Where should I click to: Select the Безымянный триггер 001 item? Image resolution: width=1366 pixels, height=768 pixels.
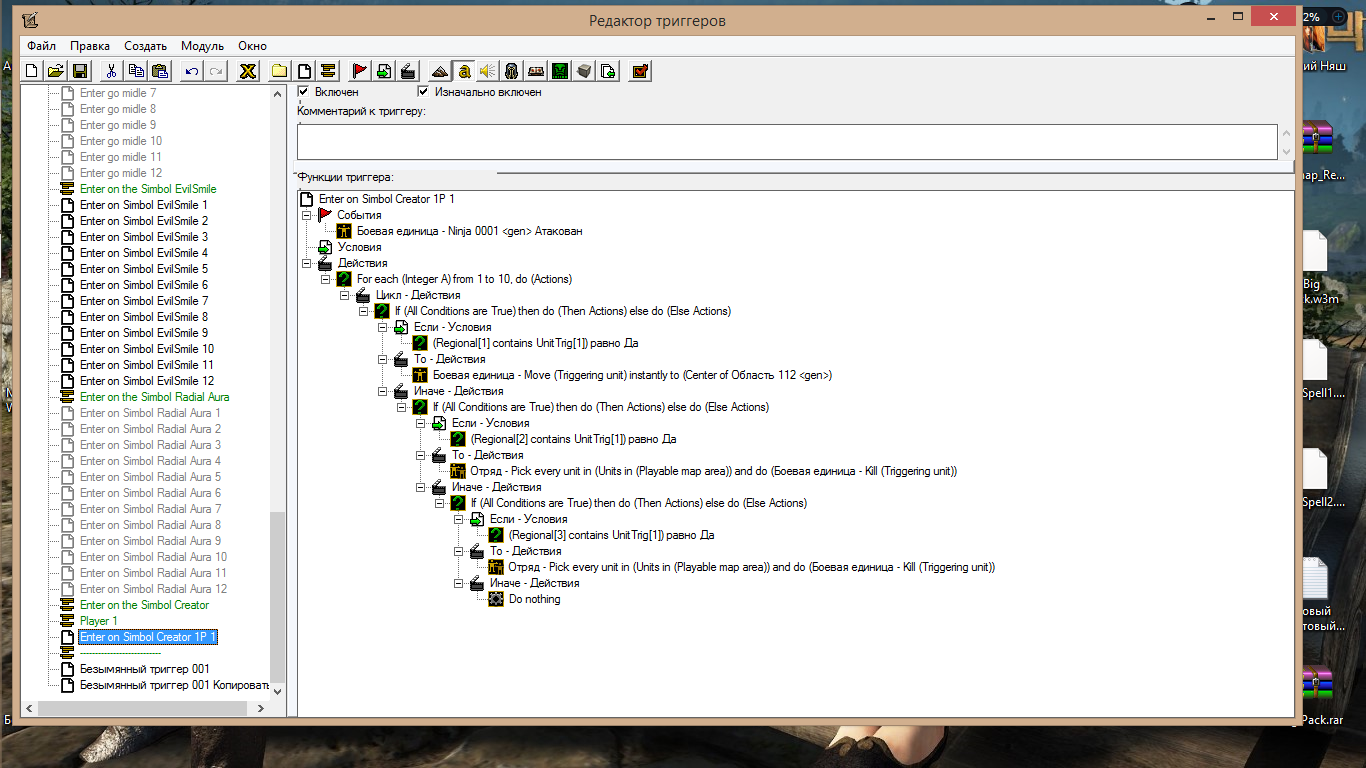point(145,669)
